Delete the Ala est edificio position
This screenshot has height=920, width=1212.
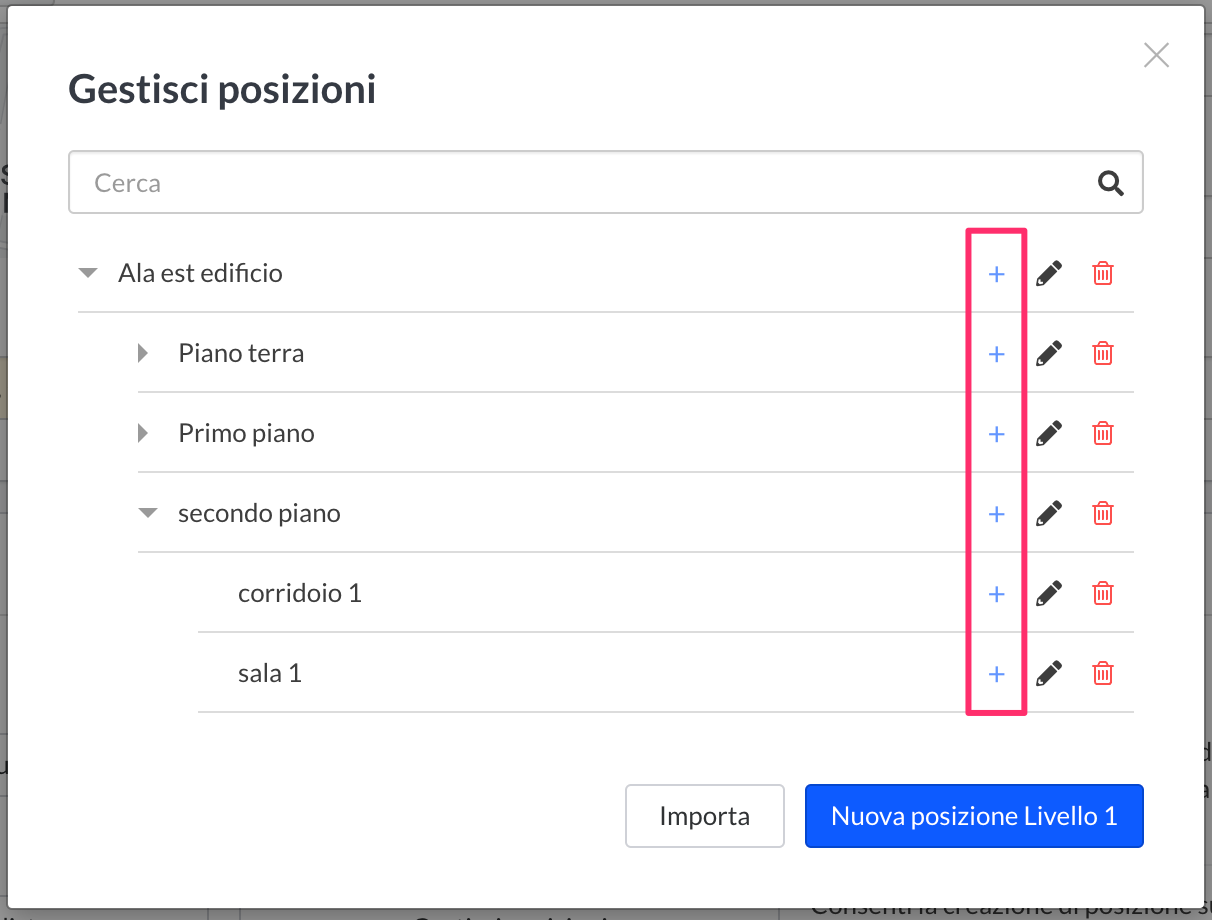pos(1102,273)
